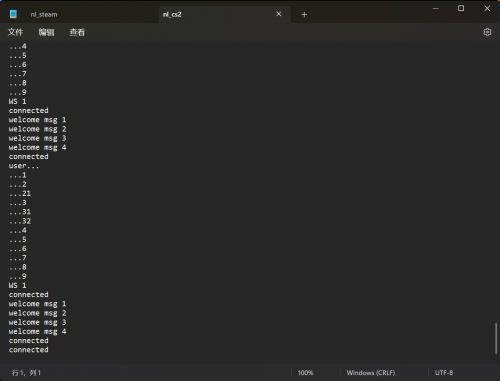Open the 编辑 menu
Screen dimensions: 500x381
click(46, 32)
